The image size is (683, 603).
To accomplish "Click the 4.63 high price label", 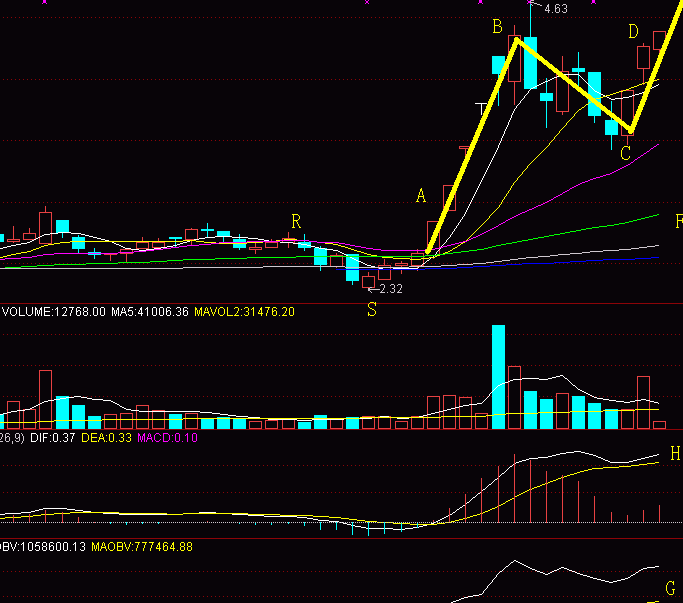I will [555, 9].
